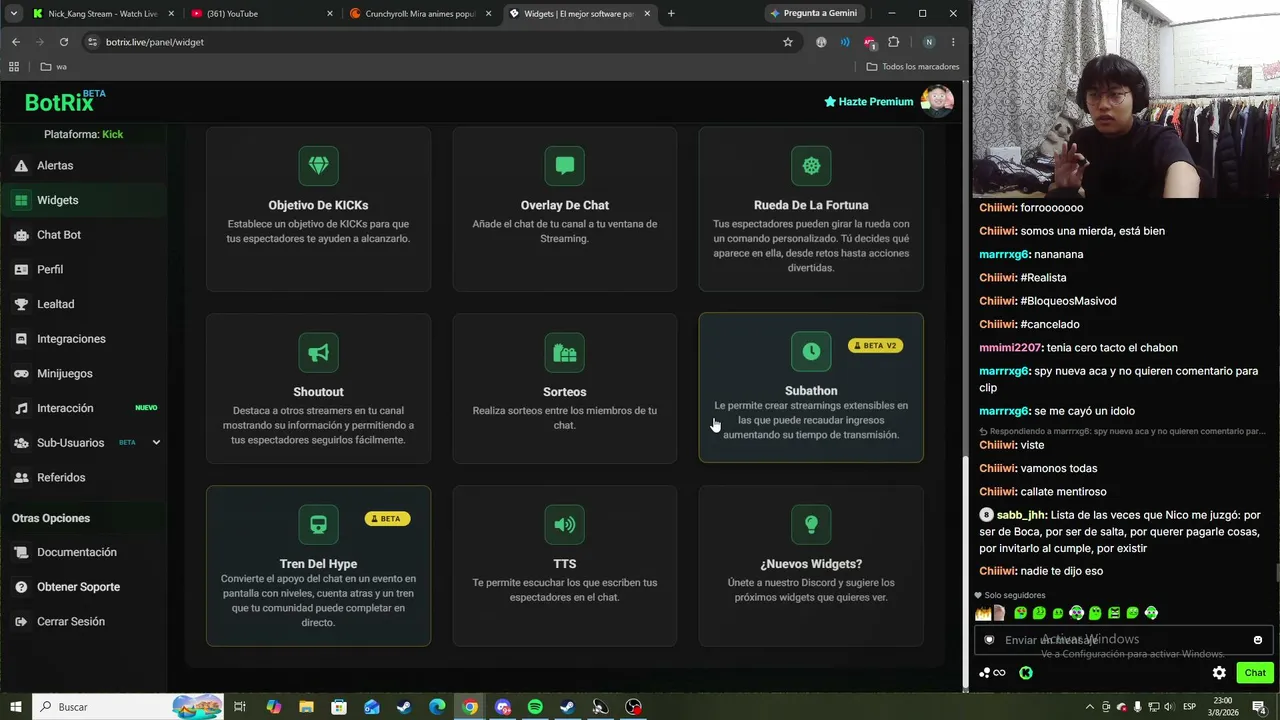Go to Perfil in the sidebar
1280x720 pixels.
tap(84, 269)
